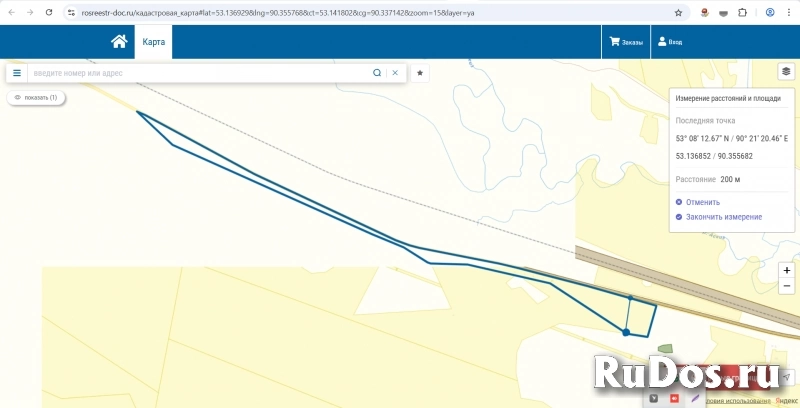Open 'Заказы' cart page
This screenshot has width=800, height=408.
(x=626, y=42)
